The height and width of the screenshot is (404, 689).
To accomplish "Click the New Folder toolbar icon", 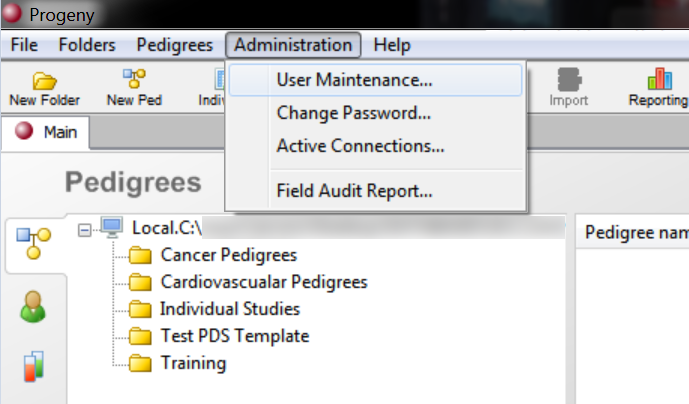I will click(x=44, y=81).
